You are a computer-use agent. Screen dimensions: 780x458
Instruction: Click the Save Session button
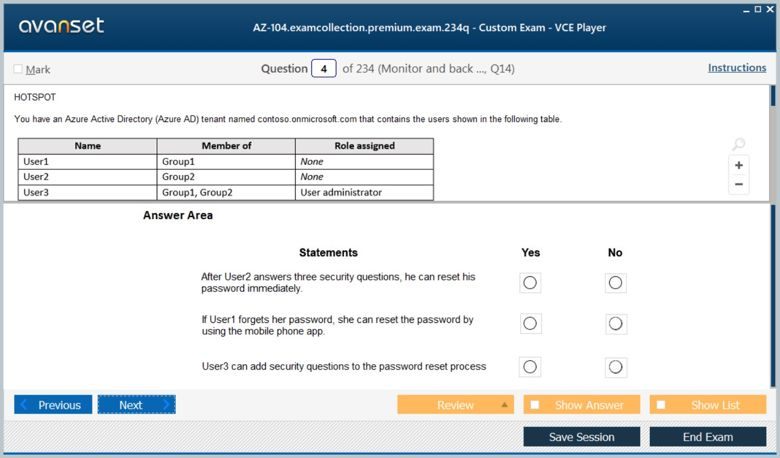pyautogui.click(x=581, y=437)
